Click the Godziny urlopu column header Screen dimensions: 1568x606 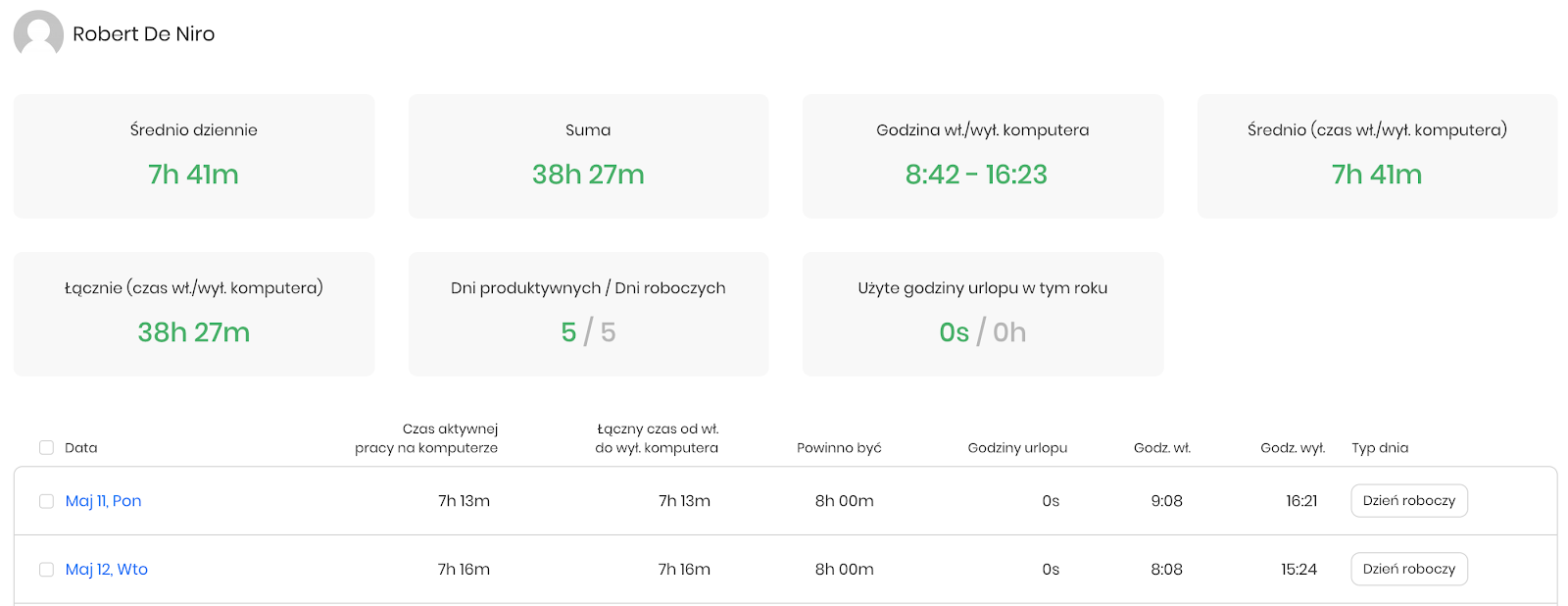click(x=1017, y=448)
